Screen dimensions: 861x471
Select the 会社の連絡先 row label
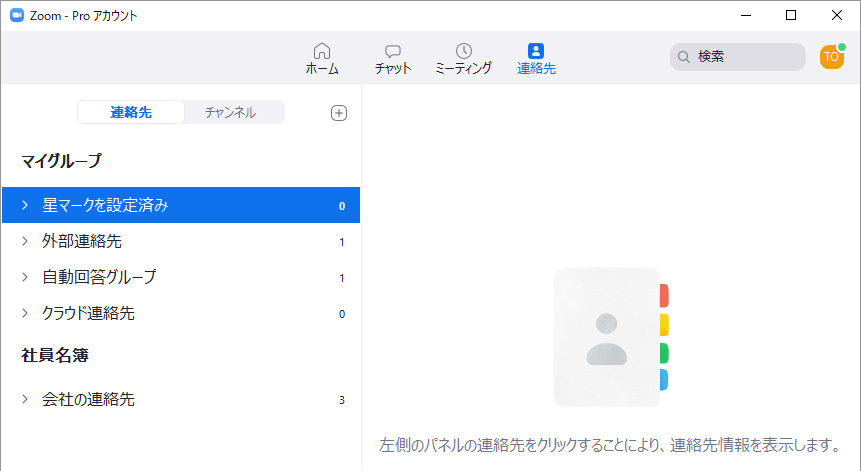click(88, 399)
